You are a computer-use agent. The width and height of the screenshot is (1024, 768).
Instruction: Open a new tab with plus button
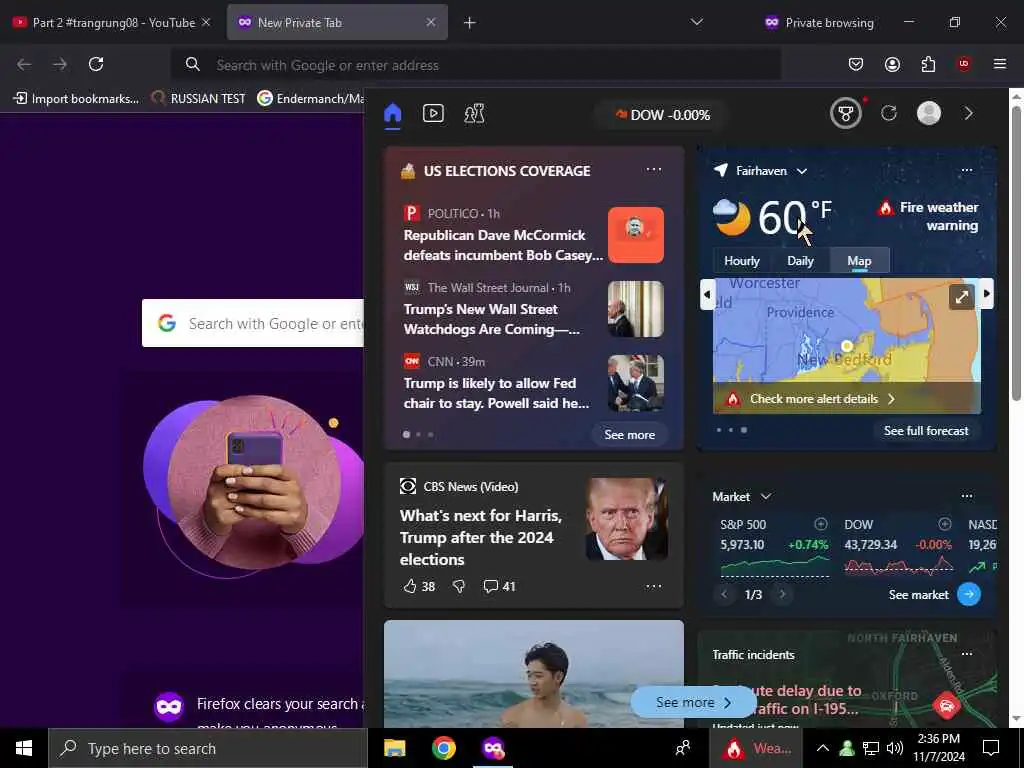click(x=470, y=23)
